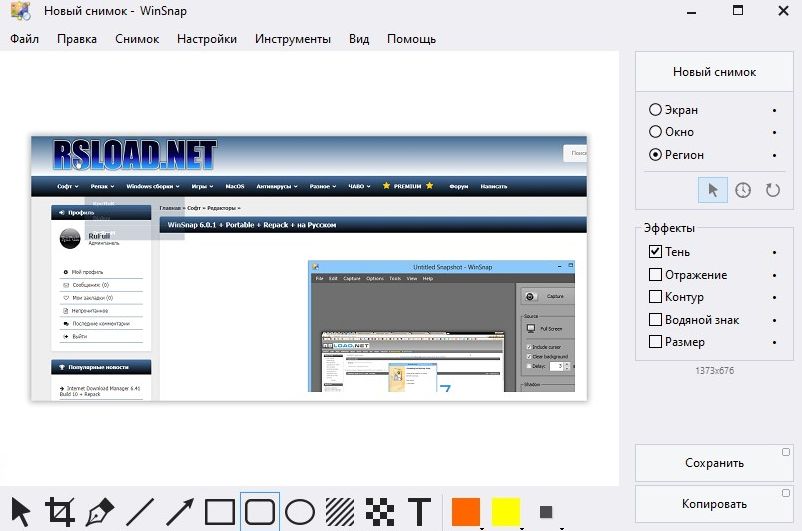Image resolution: width=802 pixels, height=531 pixels.
Task: Click the gray line width square
Action: (x=546, y=512)
